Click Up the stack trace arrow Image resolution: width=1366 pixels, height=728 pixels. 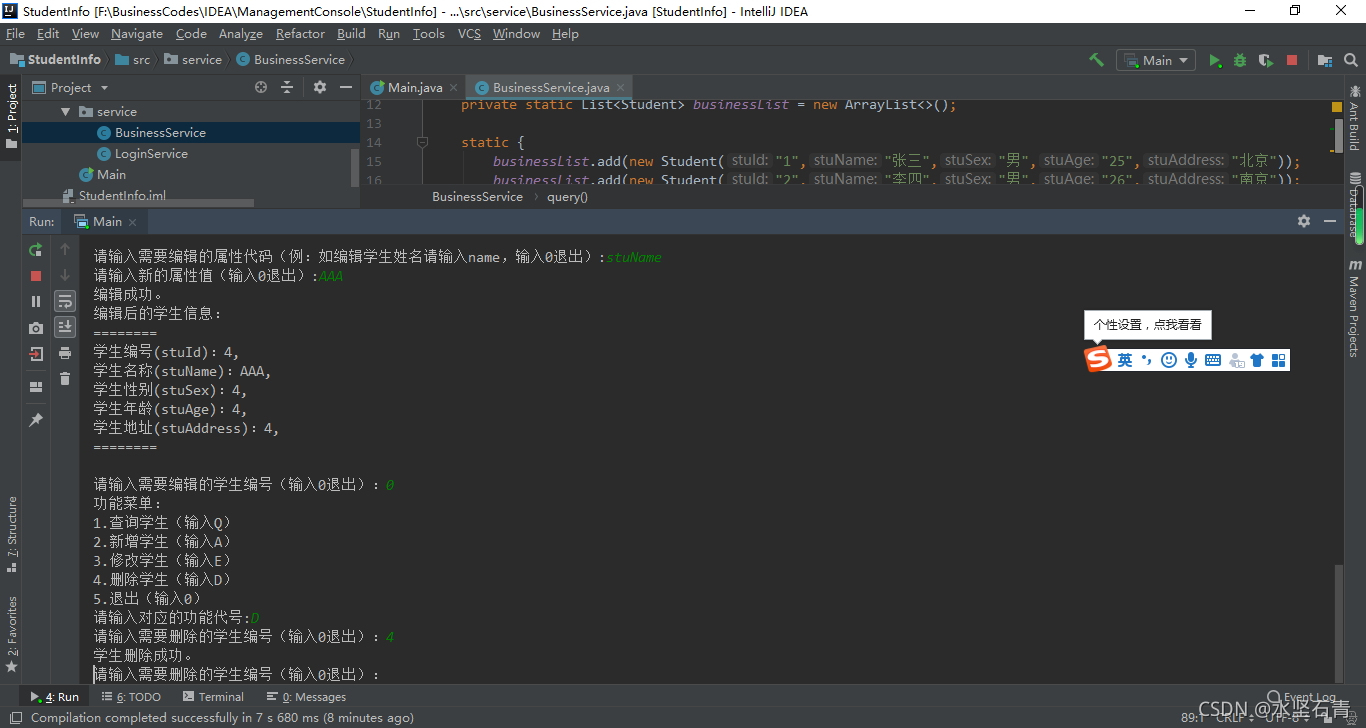click(x=65, y=249)
